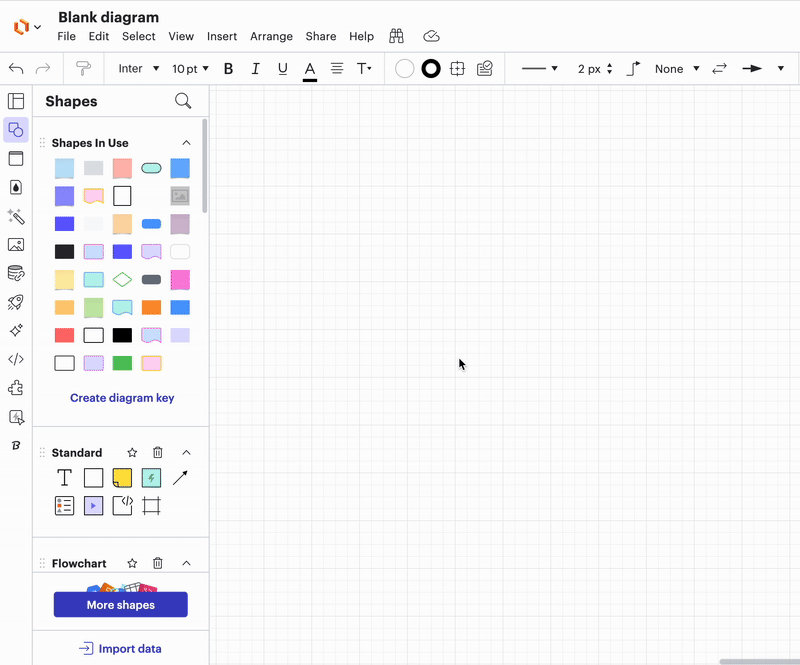Image resolution: width=800 pixels, height=665 pixels.
Task: Remove the Standard library with trash icon
Action: pos(158,453)
